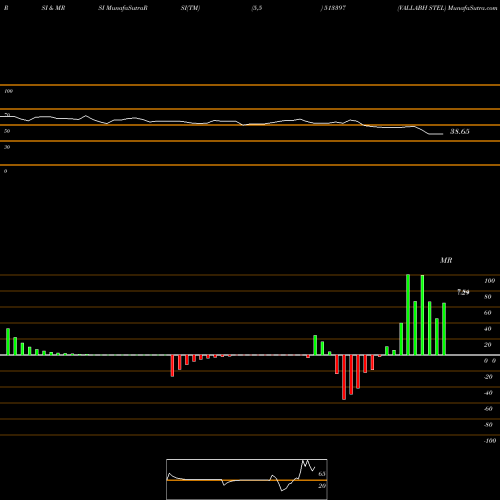Click the lower 20 label inside mini chart

coord(322,486)
